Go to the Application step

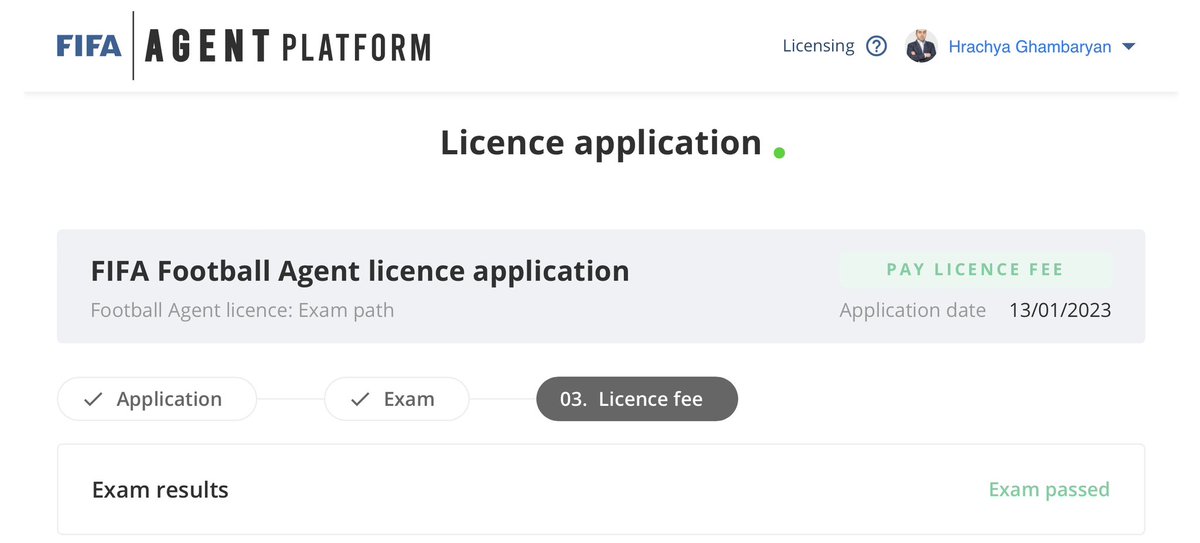click(157, 399)
